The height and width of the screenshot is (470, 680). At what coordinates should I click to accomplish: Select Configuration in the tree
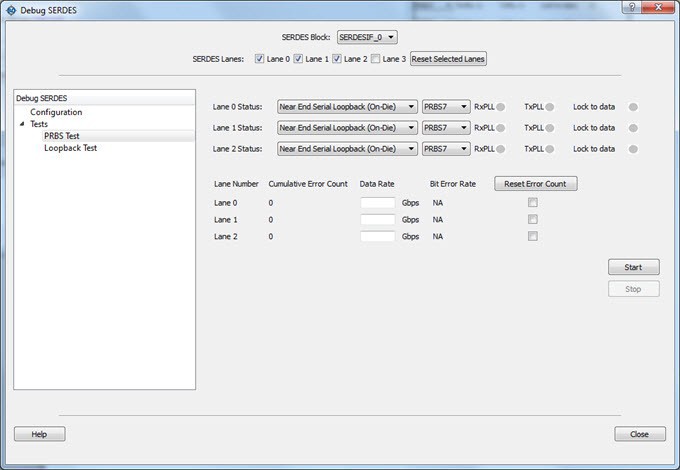point(56,112)
